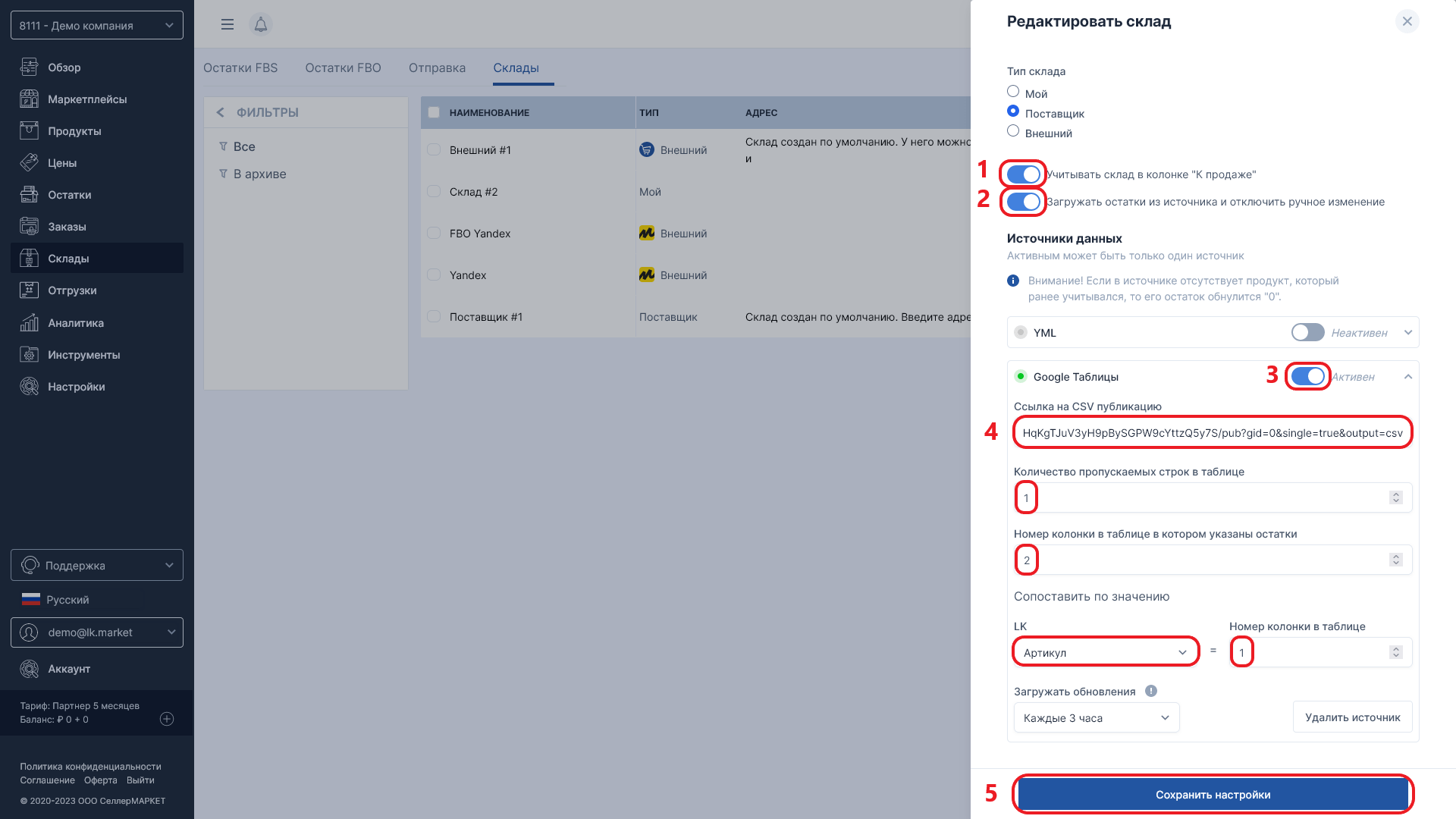The width and height of the screenshot is (1456, 819).
Task: Click the Аккаунт gear icon
Action: click(x=29, y=668)
